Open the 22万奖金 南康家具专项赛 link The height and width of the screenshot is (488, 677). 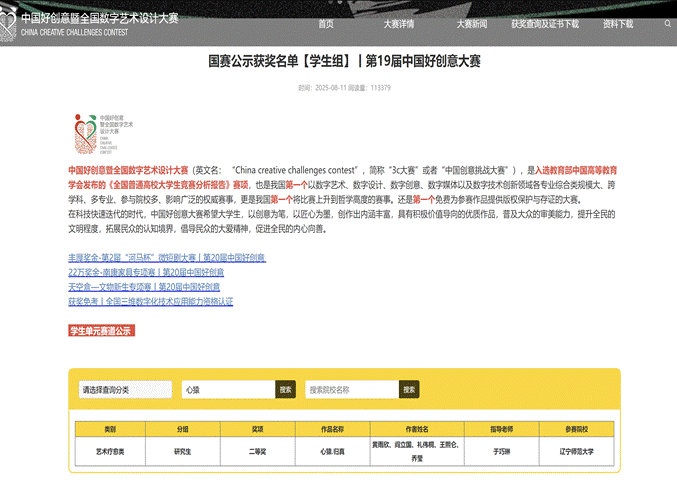point(146,272)
